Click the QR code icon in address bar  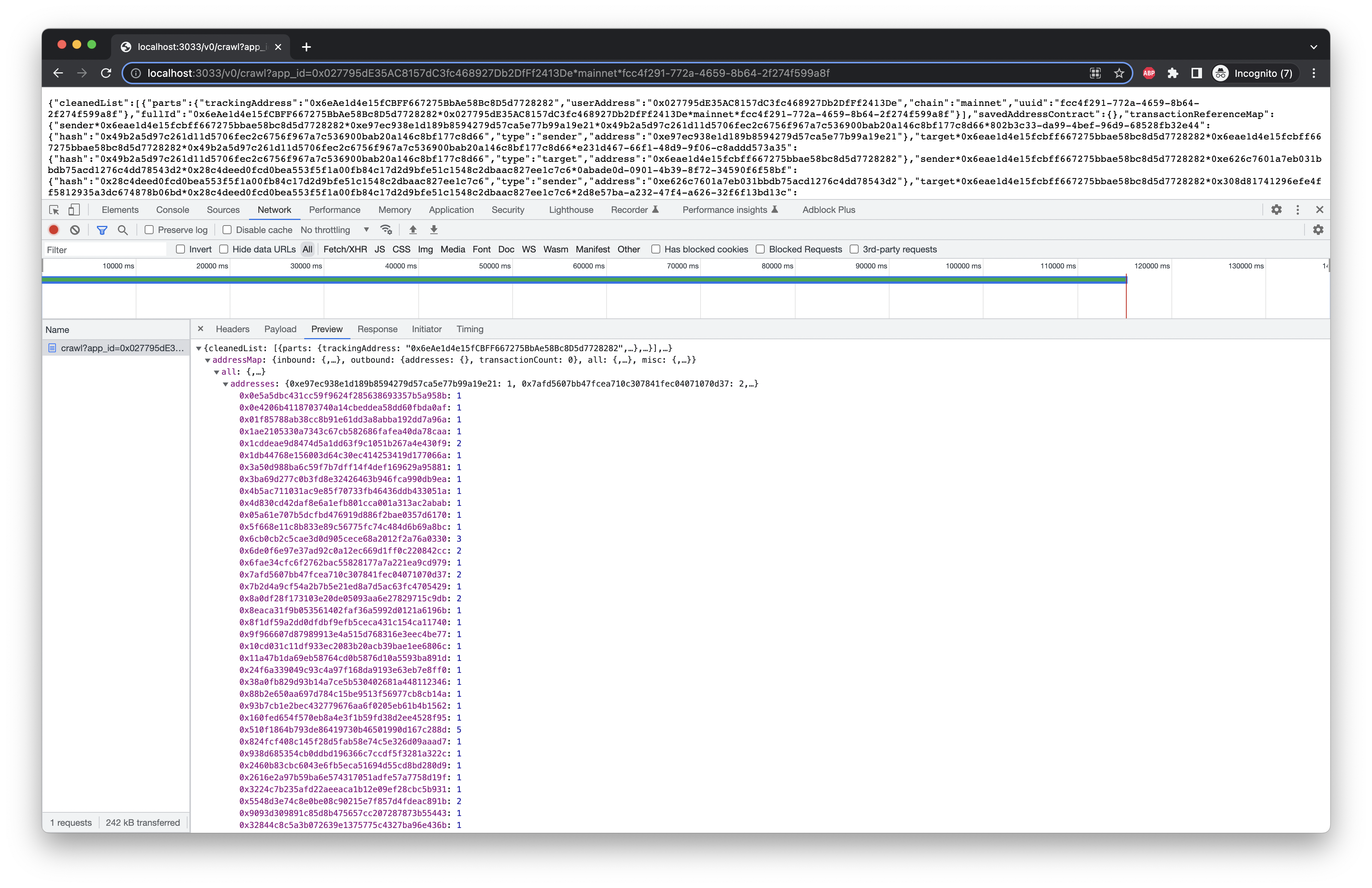tap(1095, 73)
